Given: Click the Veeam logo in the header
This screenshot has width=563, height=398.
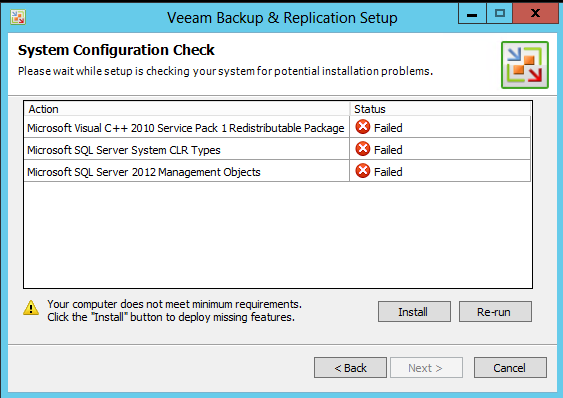Looking at the screenshot, I should [x=525, y=65].
